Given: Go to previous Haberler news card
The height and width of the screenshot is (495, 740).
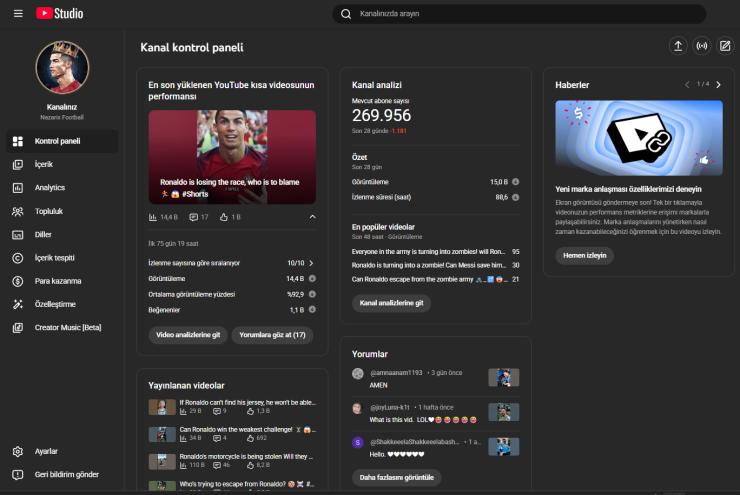Looking at the screenshot, I should click(687, 85).
